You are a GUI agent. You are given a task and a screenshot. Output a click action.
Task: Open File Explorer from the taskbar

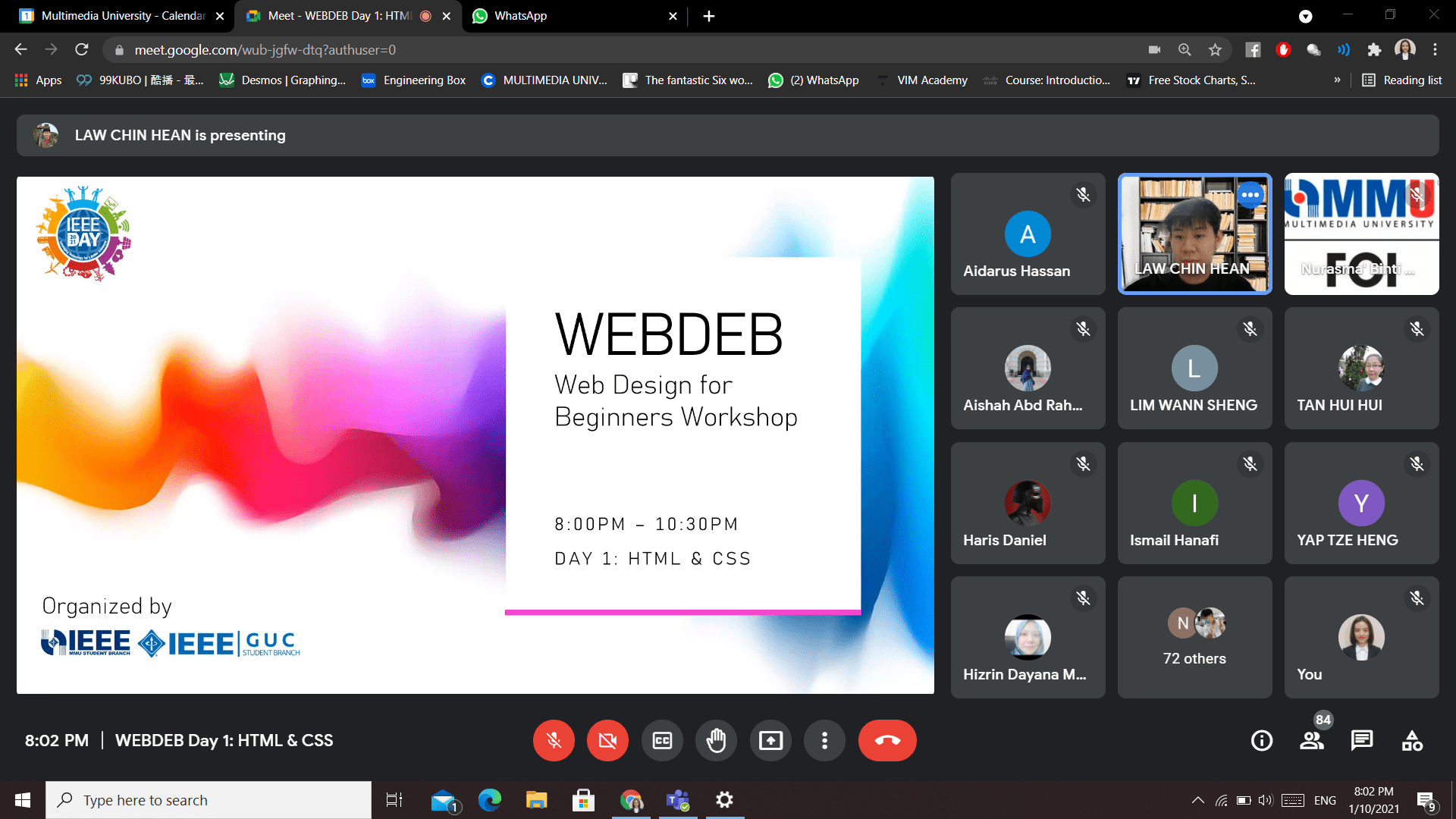point(537,800)
